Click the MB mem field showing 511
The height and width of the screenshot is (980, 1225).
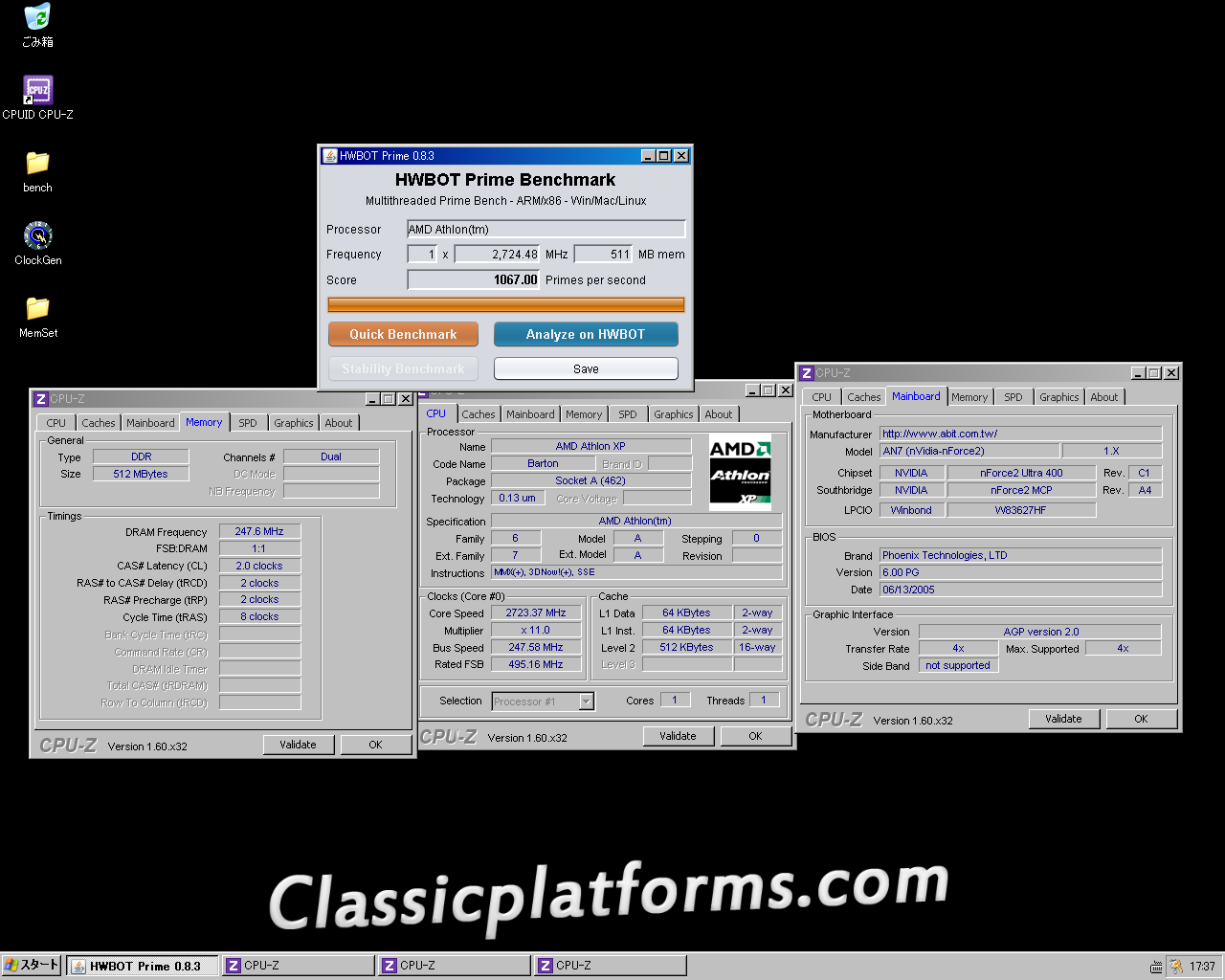[603, 254]
